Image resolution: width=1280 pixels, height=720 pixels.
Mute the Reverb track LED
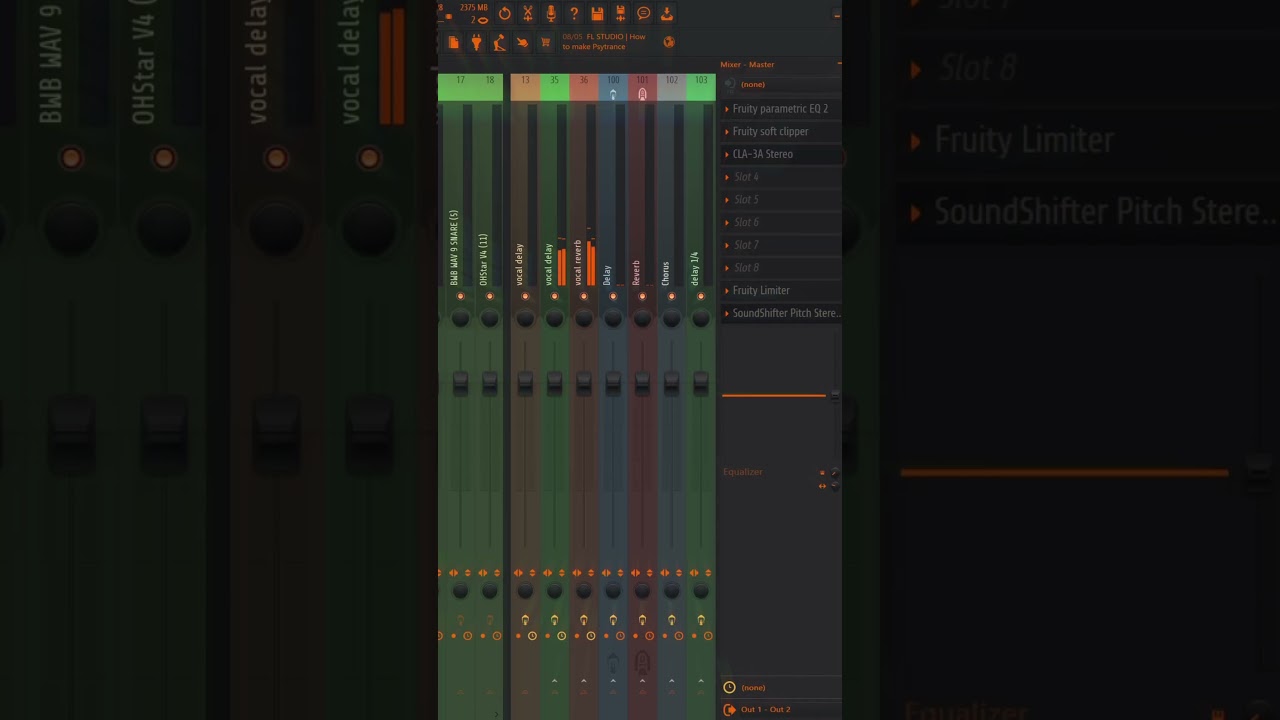(642, 296)
